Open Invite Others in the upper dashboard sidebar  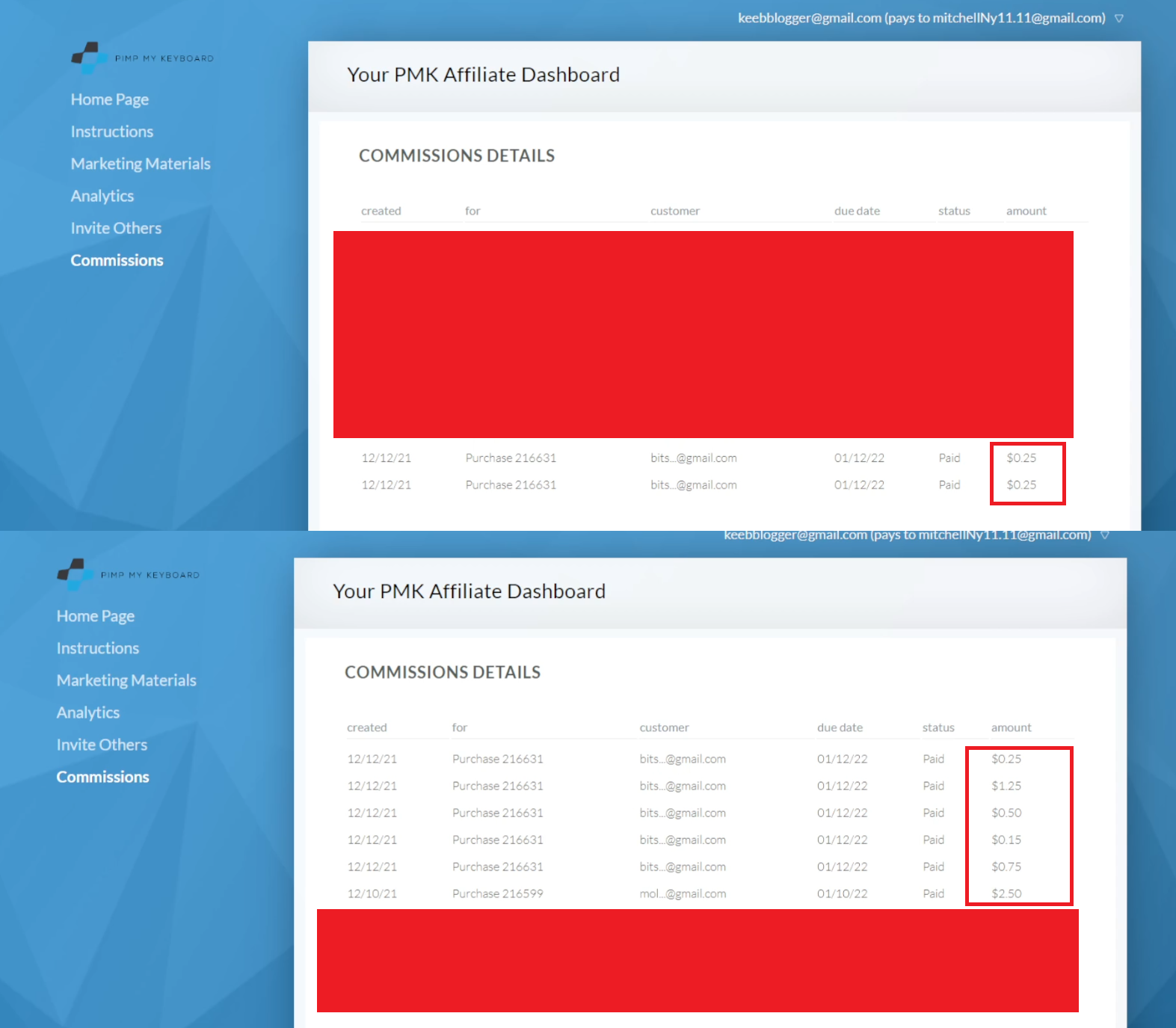coord(116,228)
